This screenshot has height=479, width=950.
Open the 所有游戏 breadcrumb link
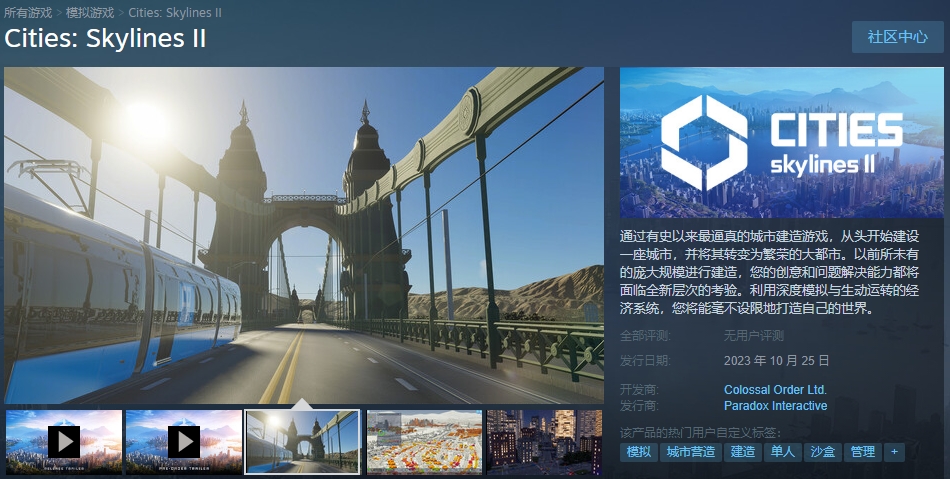click(x=28, y=12)
